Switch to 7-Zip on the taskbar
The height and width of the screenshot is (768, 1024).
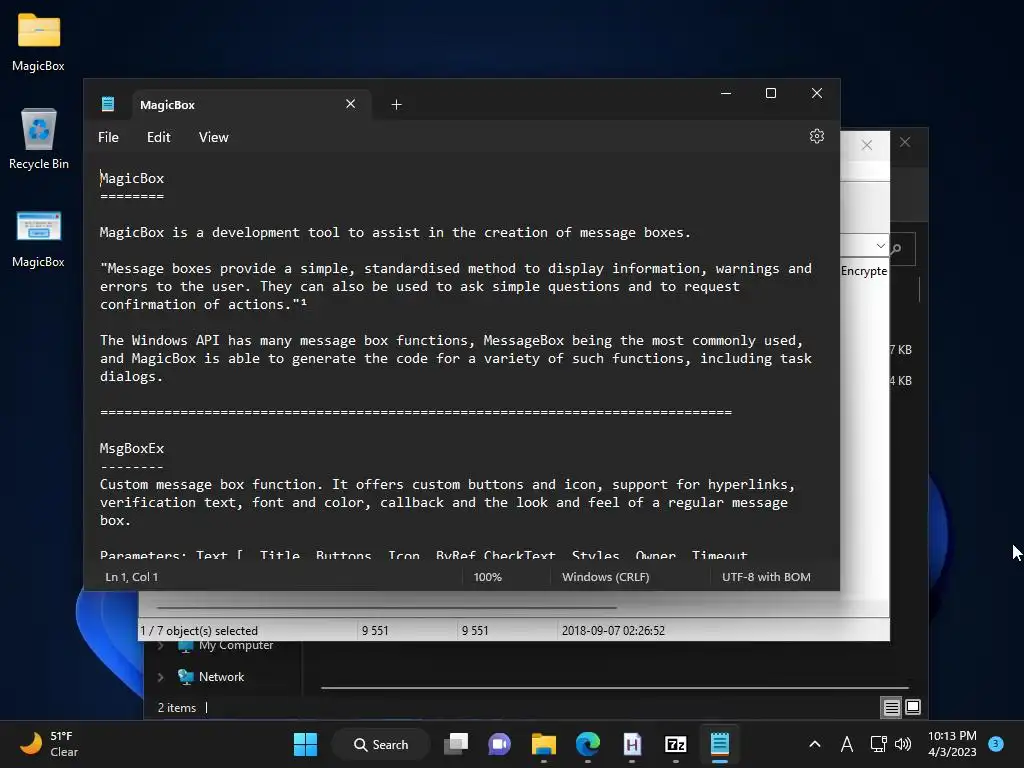click(x=675, y=744)
